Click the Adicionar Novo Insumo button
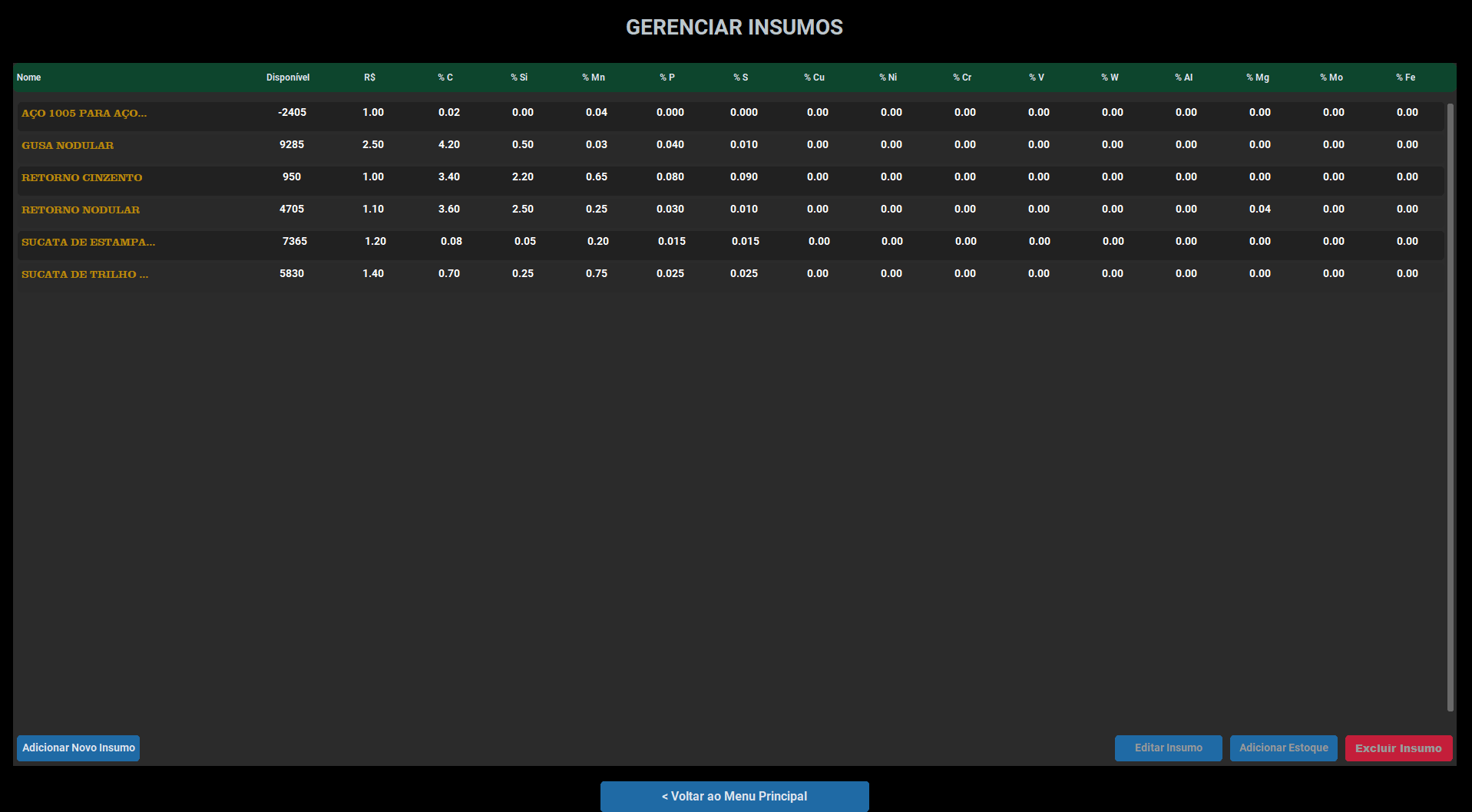The image size is (1472, 812). coord(78,748)
